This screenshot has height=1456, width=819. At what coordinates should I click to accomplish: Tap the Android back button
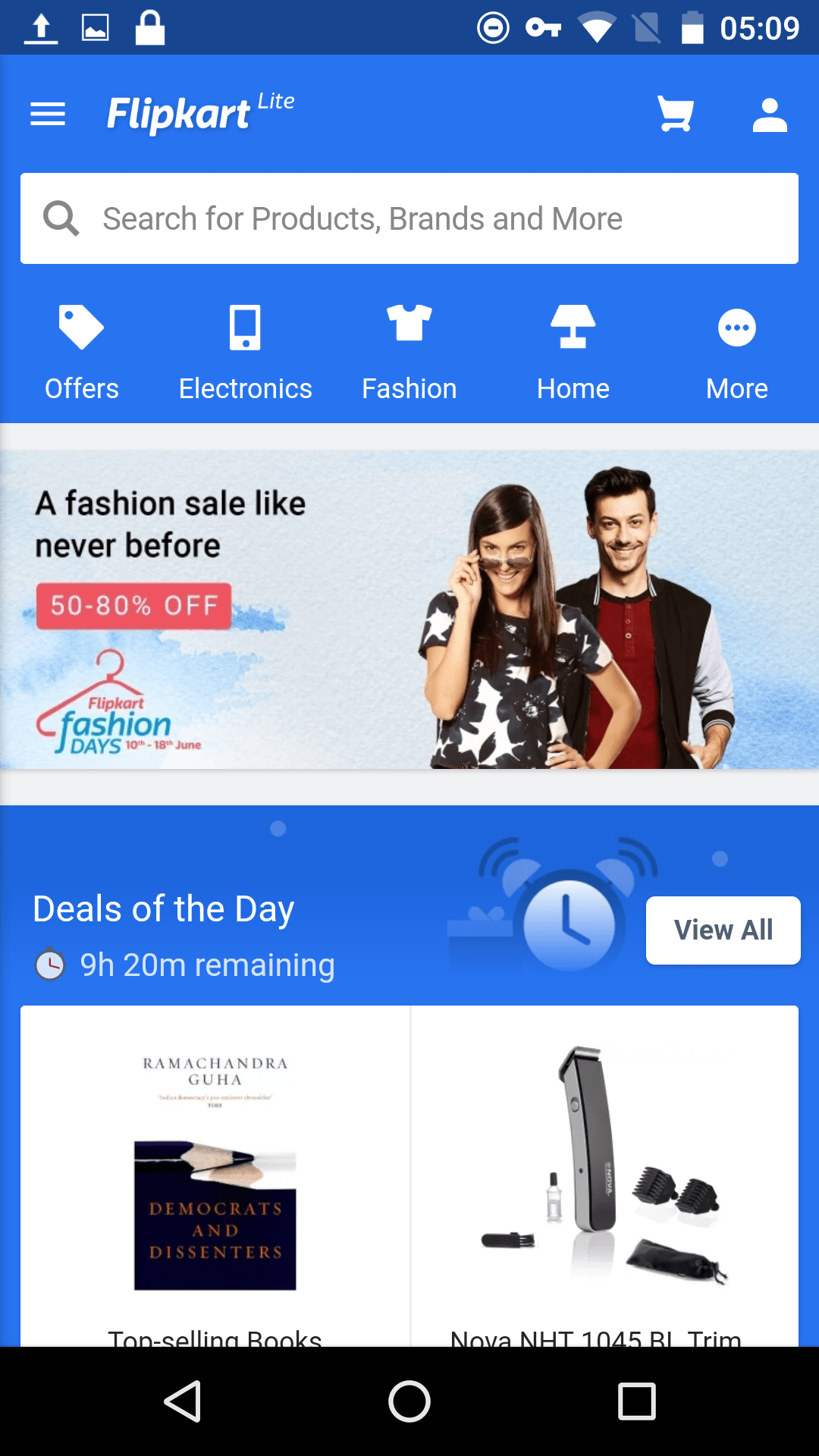click(x=182, y=1401)
